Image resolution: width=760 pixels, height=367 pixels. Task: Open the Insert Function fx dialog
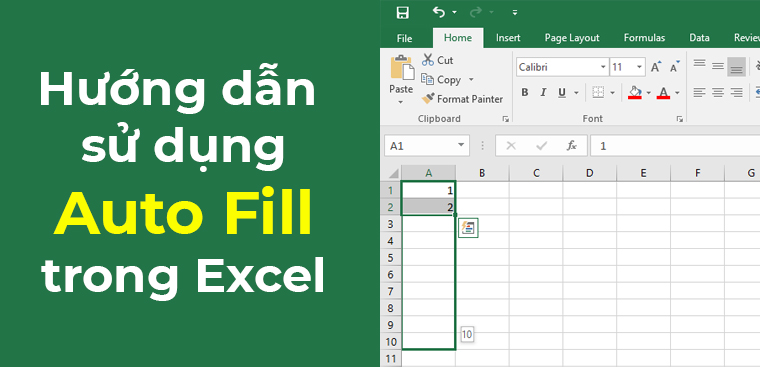coord(572,146)
